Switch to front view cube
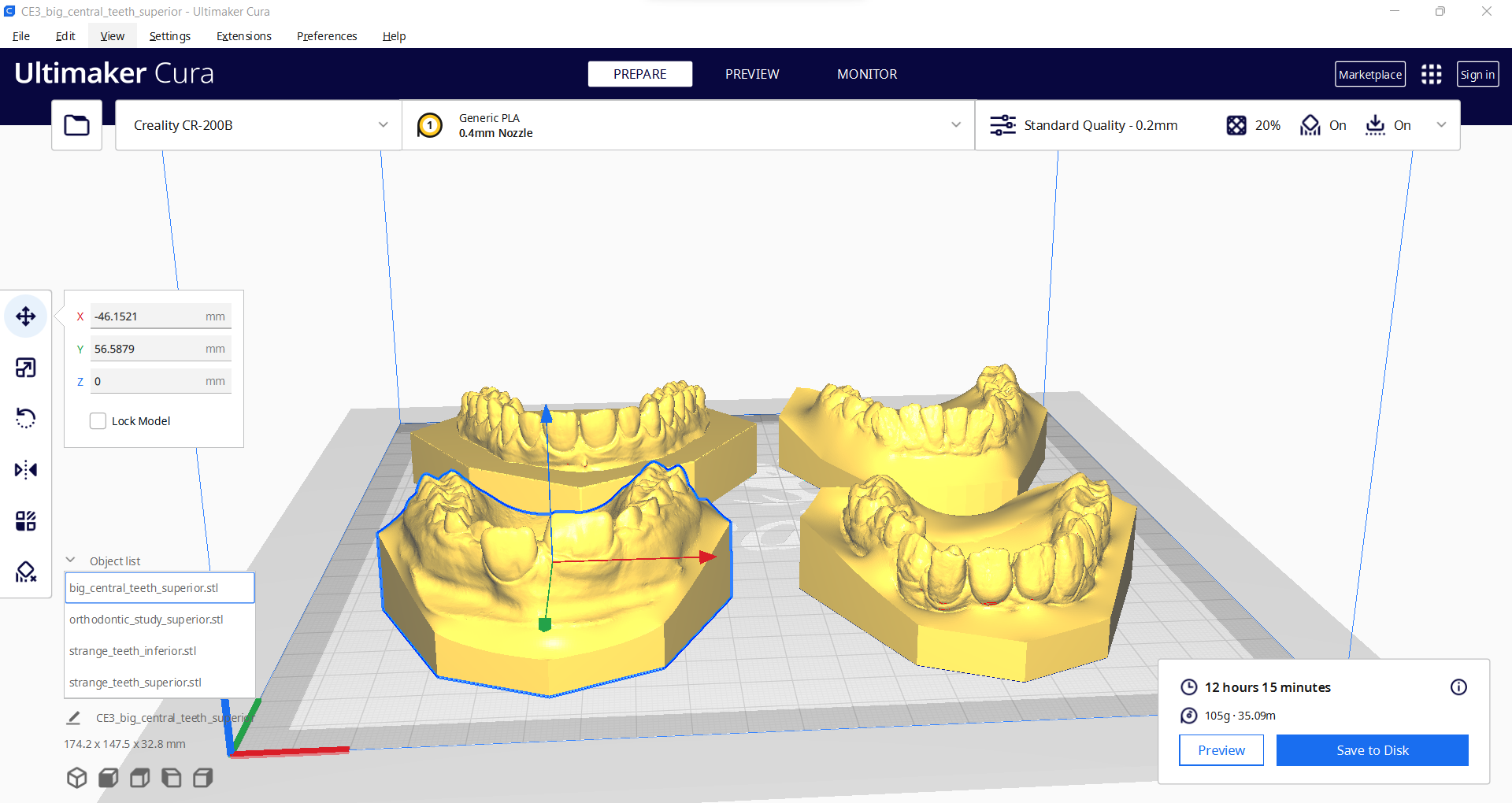This screenshot has width=1512, height=803. coord(109,778)
